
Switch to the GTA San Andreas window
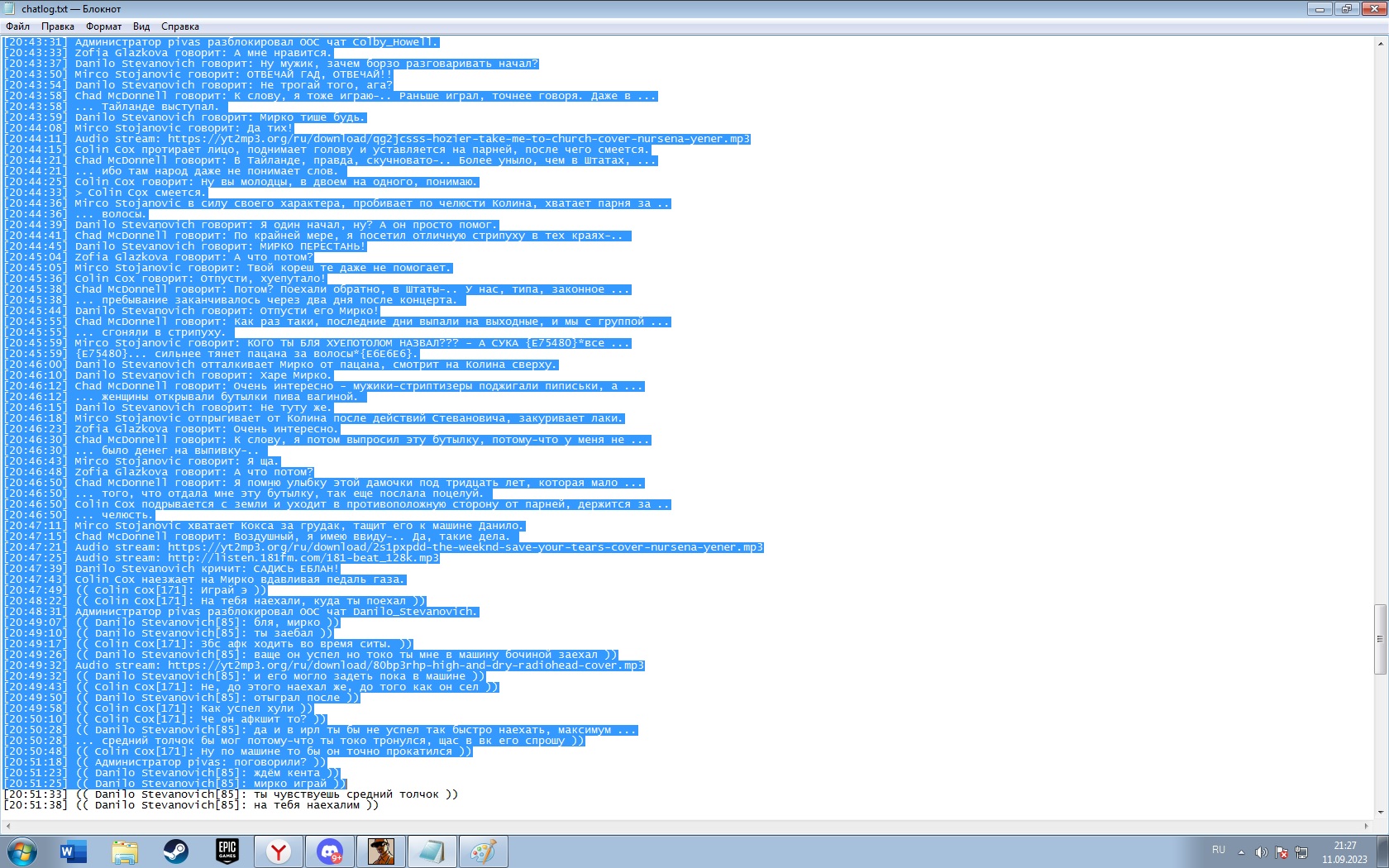coord(381,851)
